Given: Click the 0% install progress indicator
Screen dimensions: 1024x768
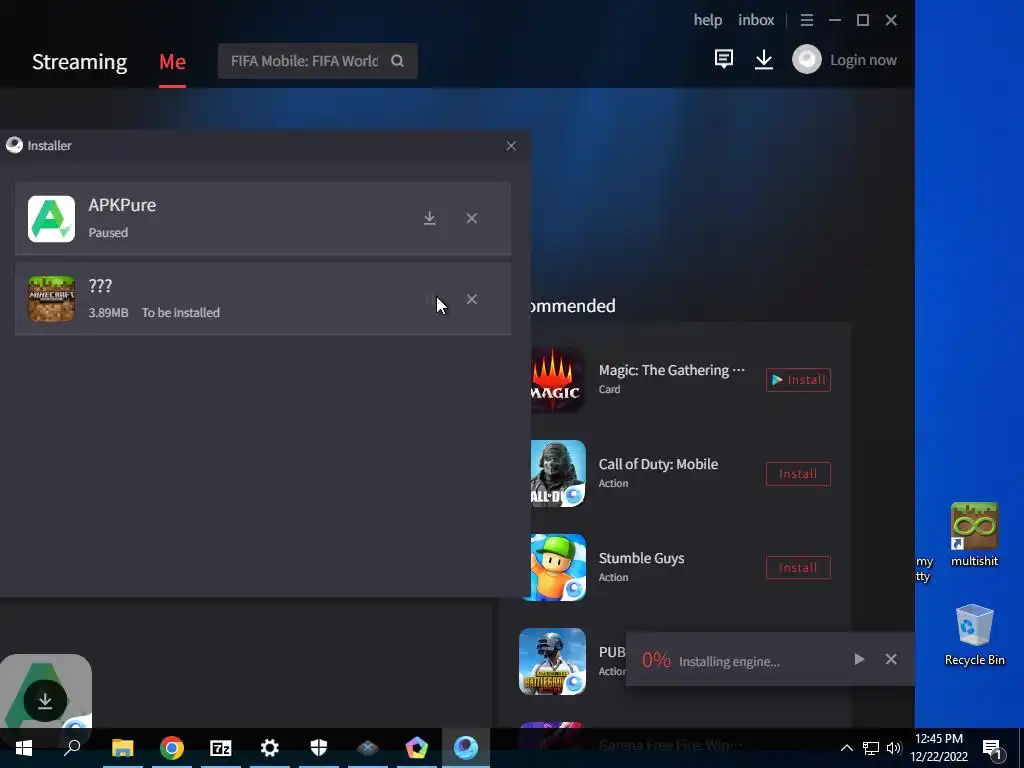Looking at the screenshot, I should click(656, 660).
